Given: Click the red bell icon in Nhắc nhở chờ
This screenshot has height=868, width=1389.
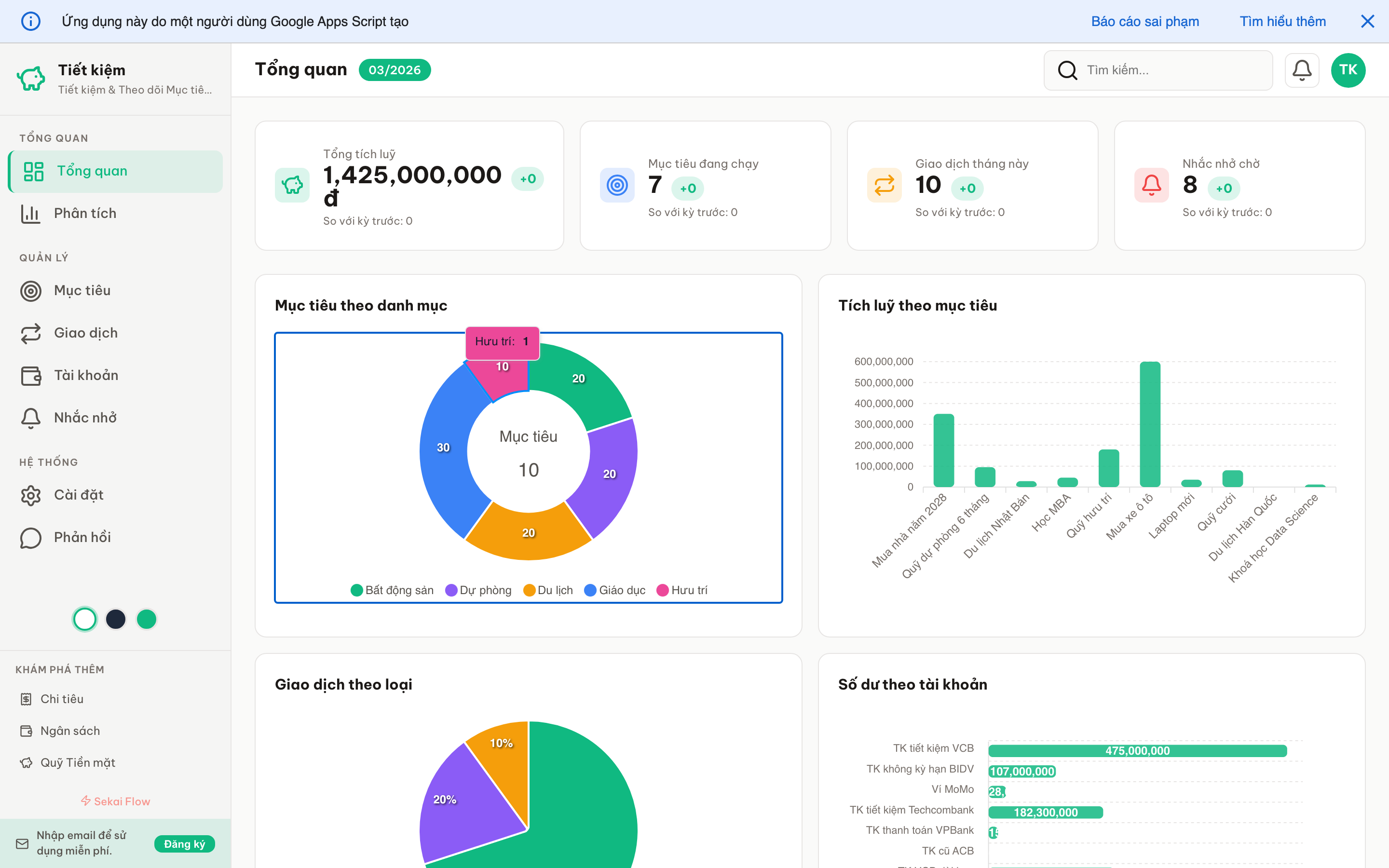Looking at the screenshot, I should click(1151, 185).
